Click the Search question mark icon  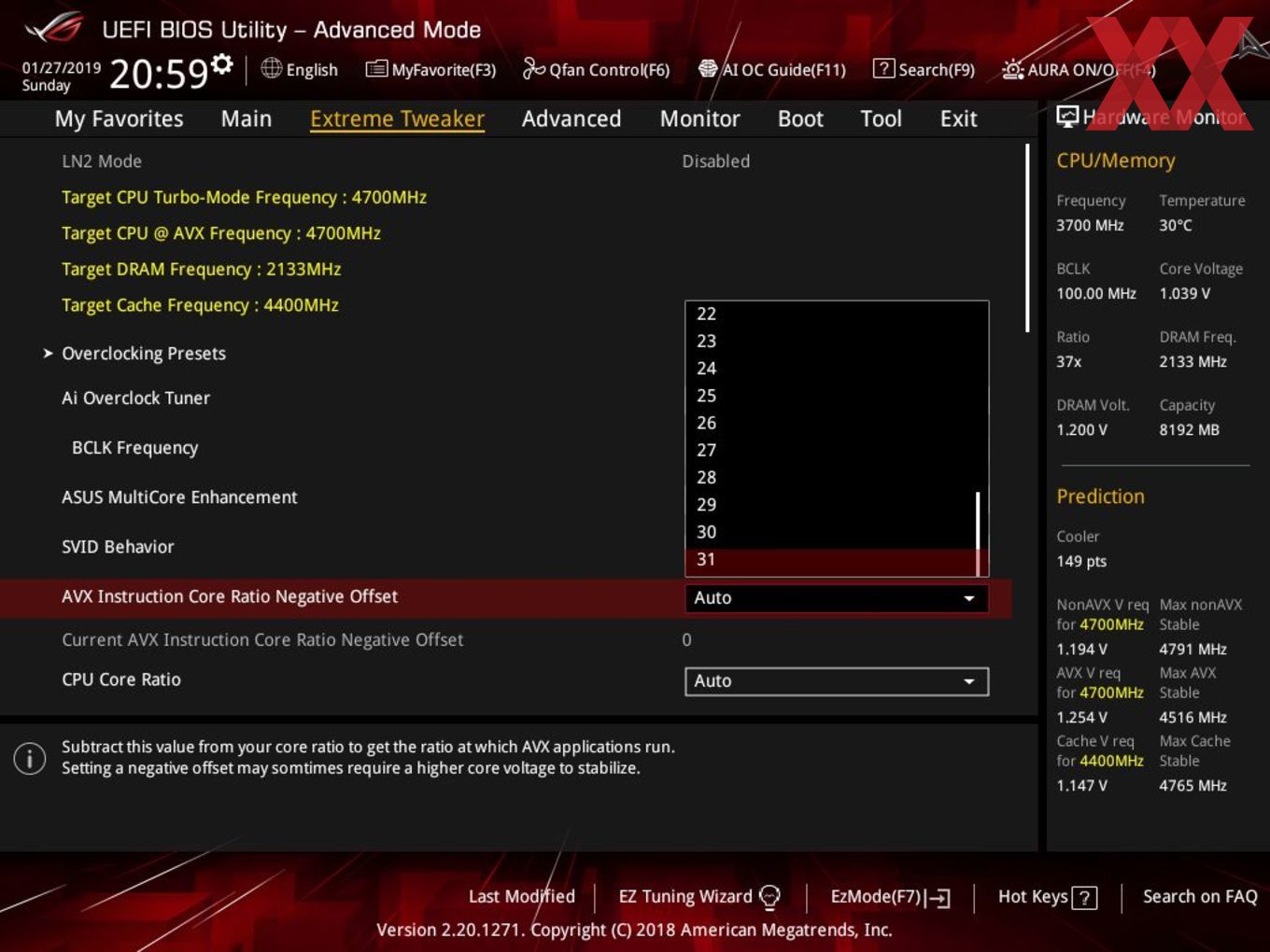(x=883, y=69)
